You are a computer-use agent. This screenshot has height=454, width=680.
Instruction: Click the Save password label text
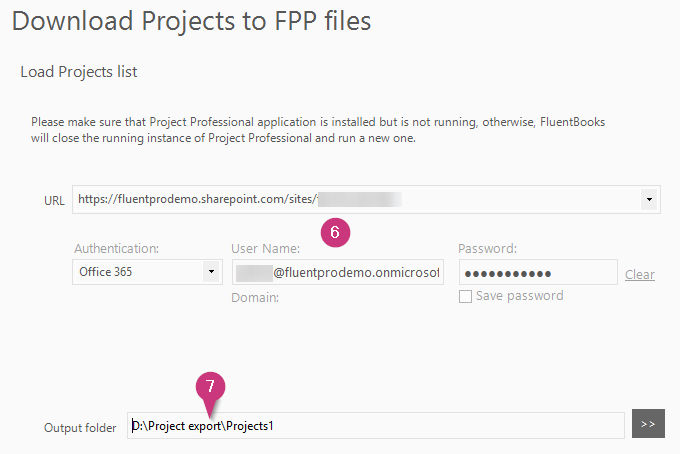520,296
